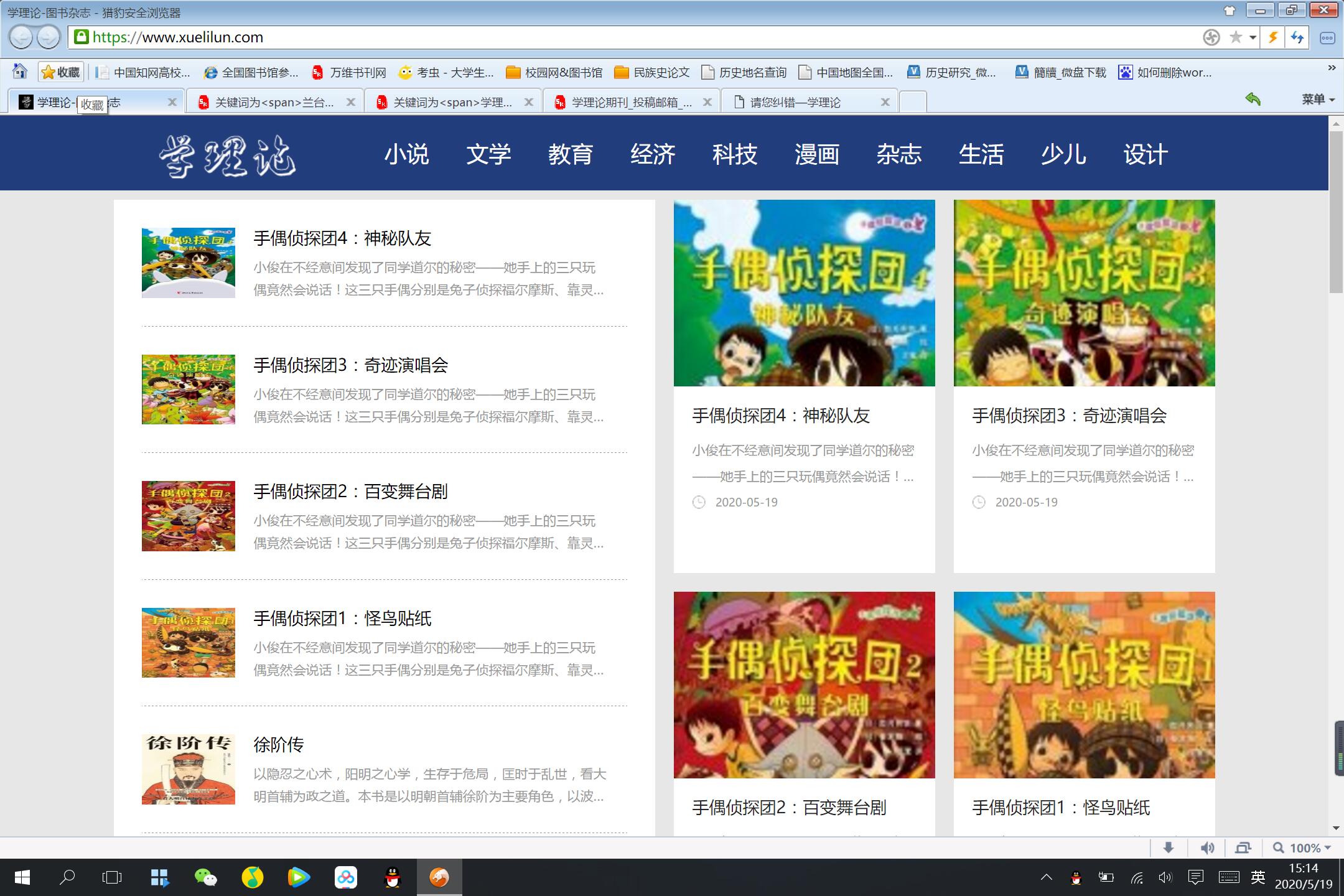Click the orange lightning speed-mode icon
The height and width of the screenshot is (896, 1344).
(1273, 37)
